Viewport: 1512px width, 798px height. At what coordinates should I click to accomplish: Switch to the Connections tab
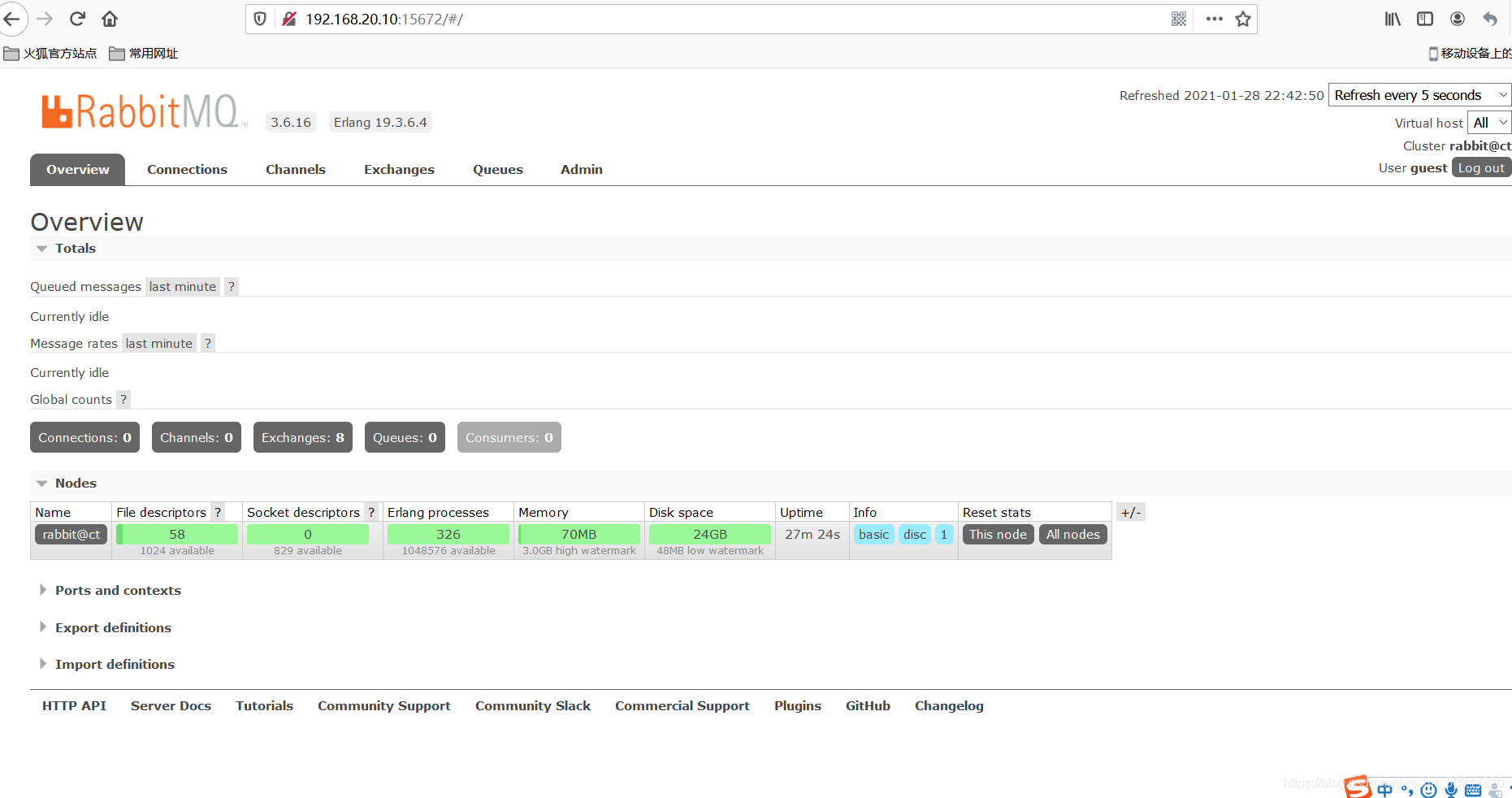click(187, 169)
